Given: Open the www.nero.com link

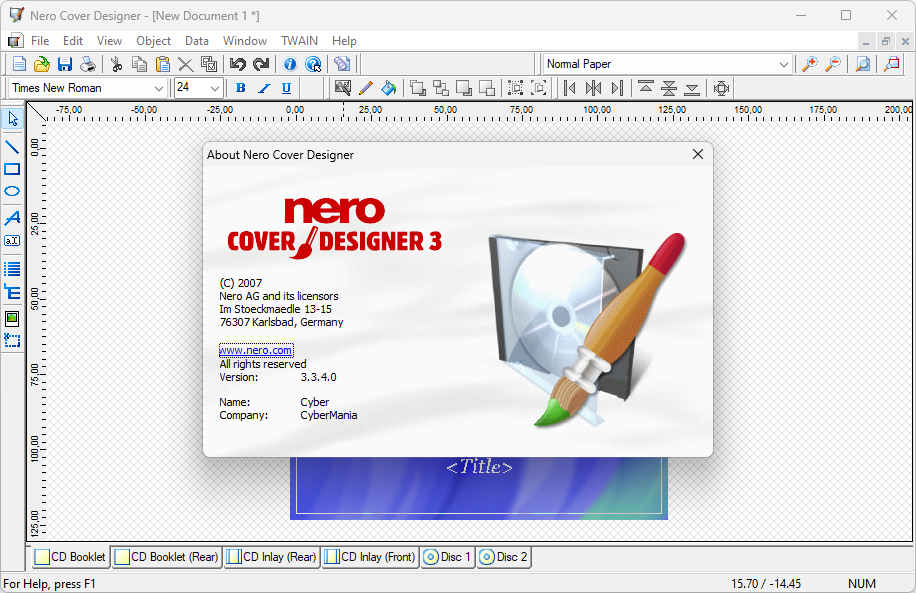Looking at the screenshot, I should pyautogui.click(x=256, y=351).
